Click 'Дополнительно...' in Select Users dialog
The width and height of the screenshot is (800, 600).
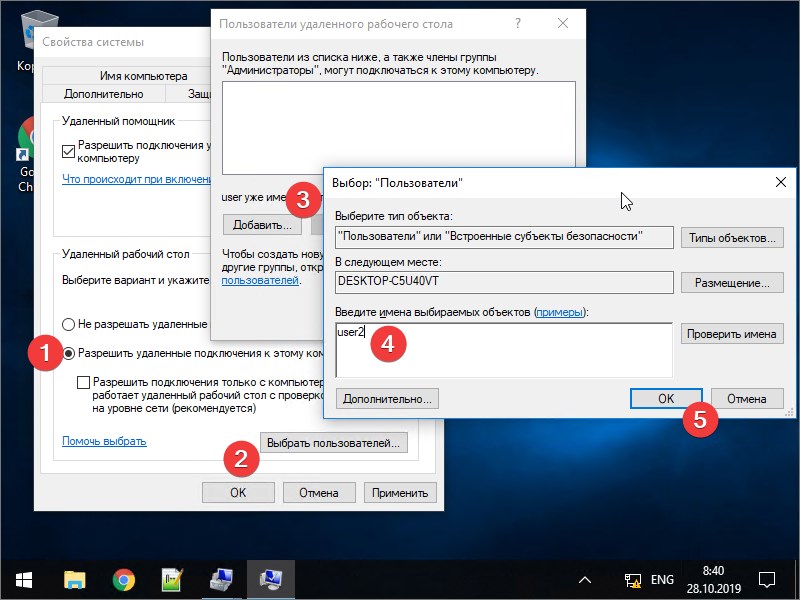pyautogui.click(x=387, y=399)
